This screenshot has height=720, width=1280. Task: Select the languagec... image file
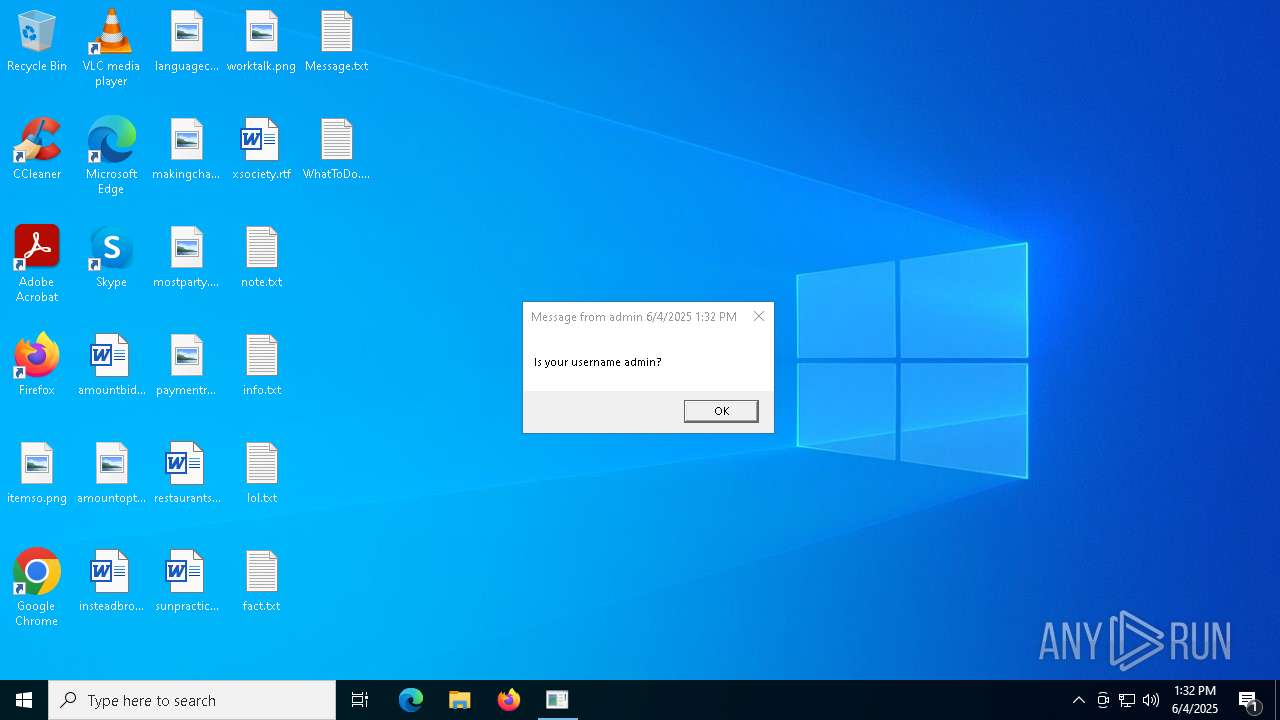(x=187, y=42)
